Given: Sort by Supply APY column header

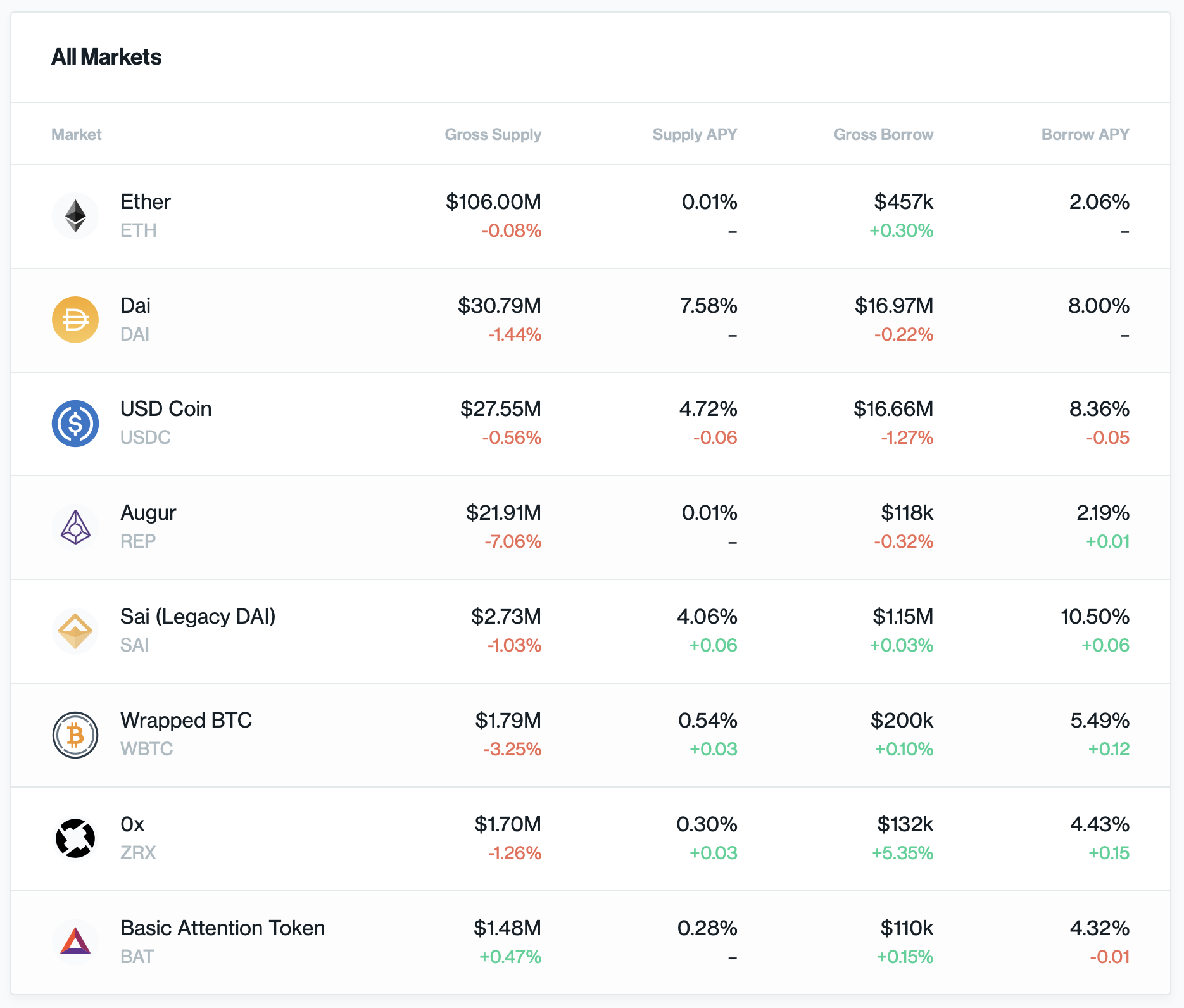Looking at the screenshot, I should (x=695, y=134).
